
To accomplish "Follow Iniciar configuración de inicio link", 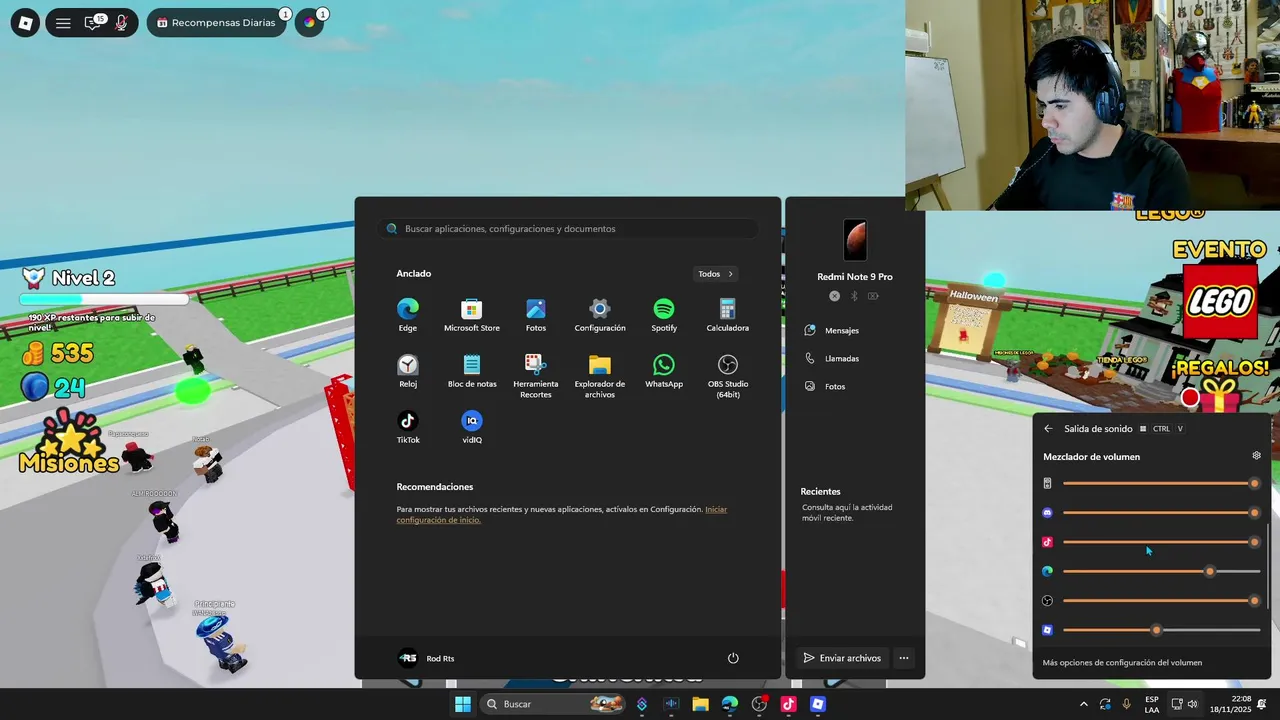I will click(x=561, y=514).
